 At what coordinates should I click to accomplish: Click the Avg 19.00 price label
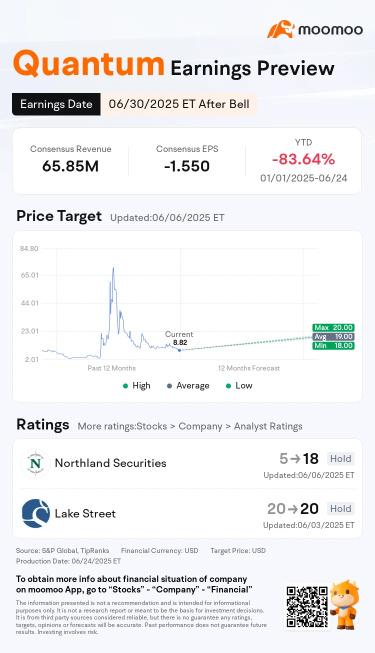click(333, 336)
